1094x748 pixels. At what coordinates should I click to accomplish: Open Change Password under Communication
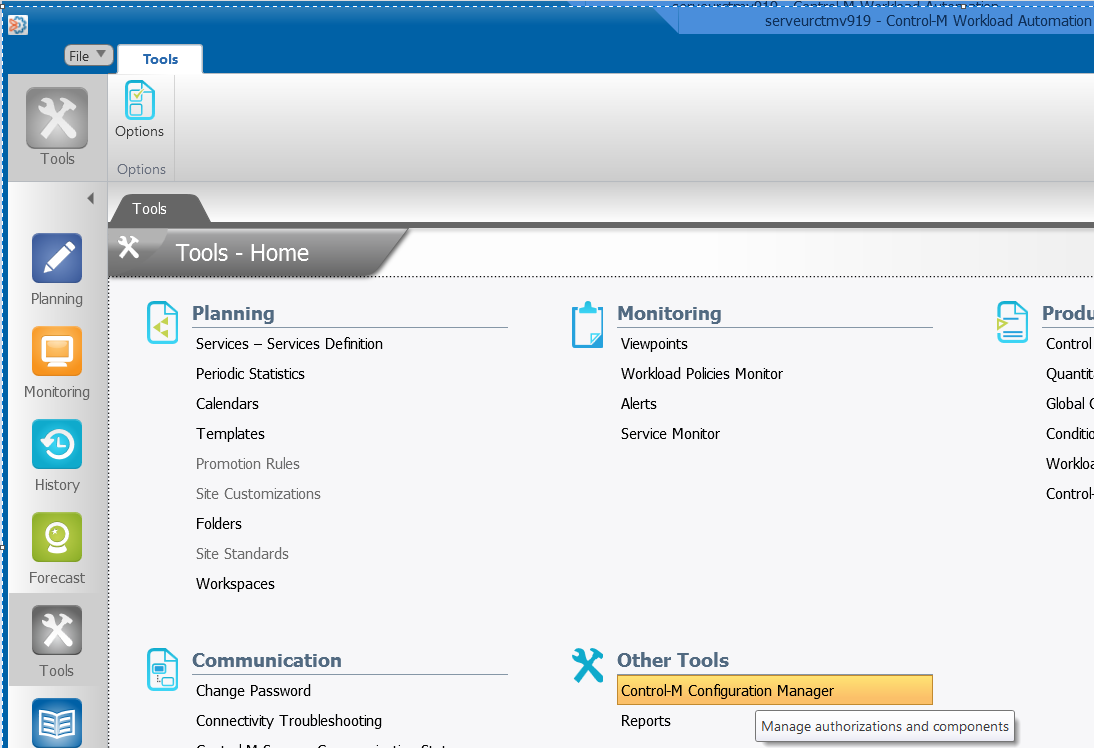pos(253,691)
